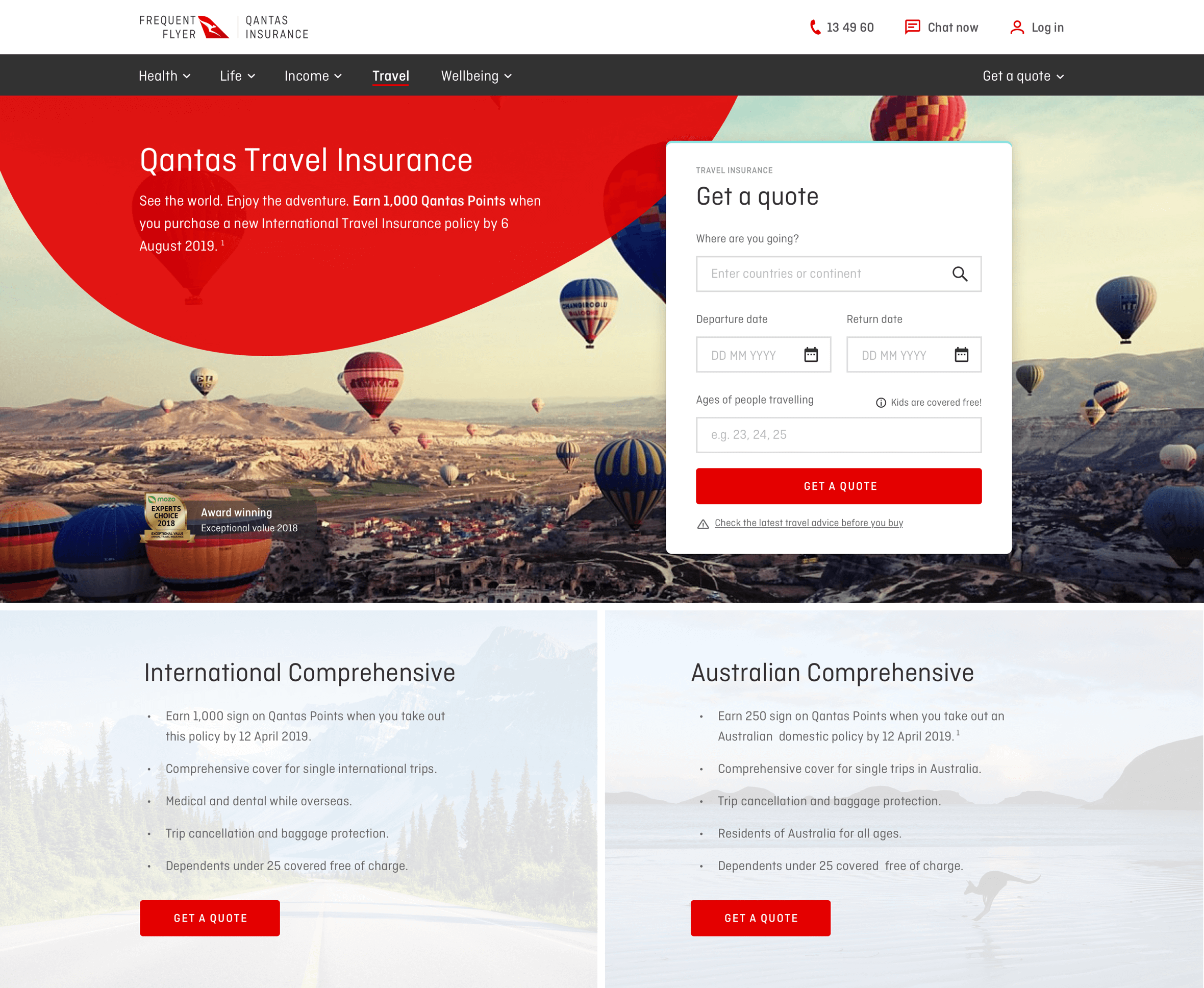Viewport: 1204px width, 988px height.
Task: Click the person icon to Log in
Action: (x=1016, y=27)
